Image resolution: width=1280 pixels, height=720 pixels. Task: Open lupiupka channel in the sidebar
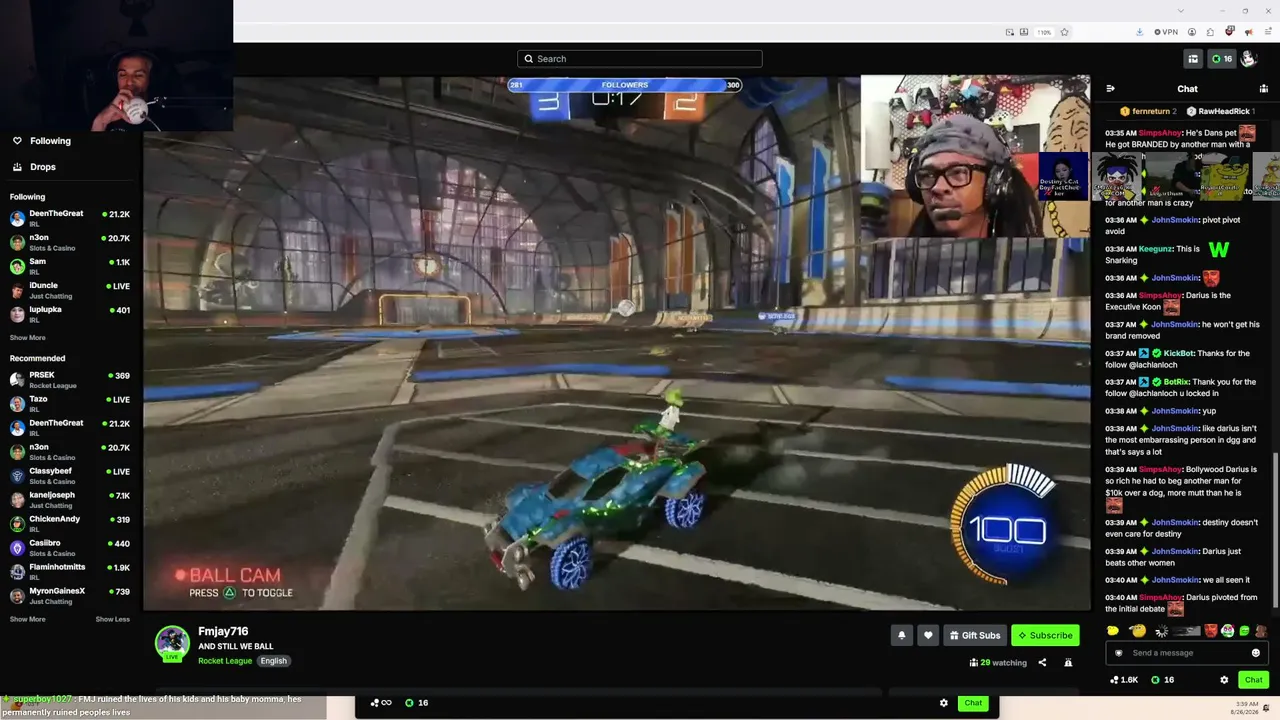(70, 314)
